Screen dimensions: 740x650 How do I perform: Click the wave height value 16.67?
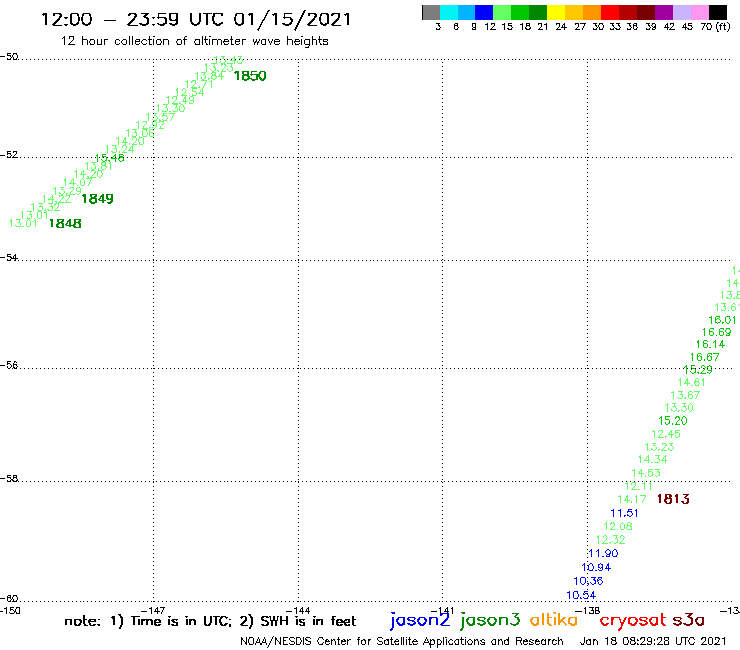(705, 357)
